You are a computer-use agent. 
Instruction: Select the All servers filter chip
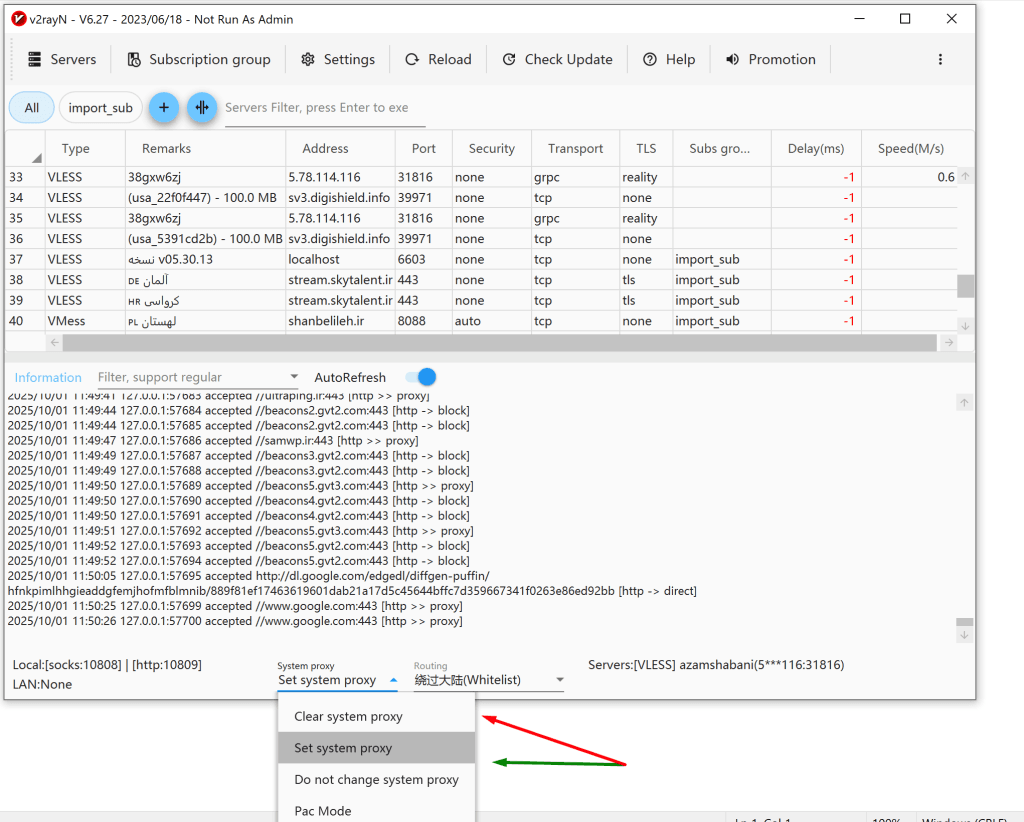(x=32, y=107)
